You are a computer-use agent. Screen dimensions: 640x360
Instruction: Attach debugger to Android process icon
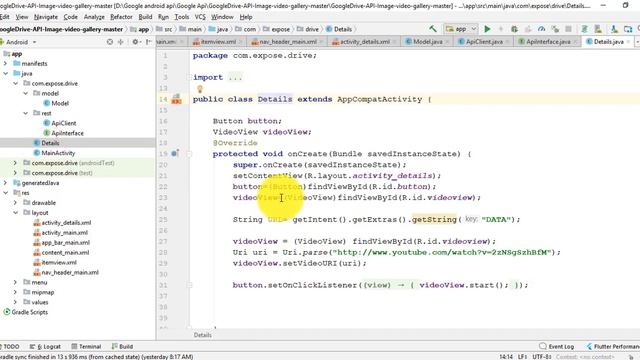[555, 29]
